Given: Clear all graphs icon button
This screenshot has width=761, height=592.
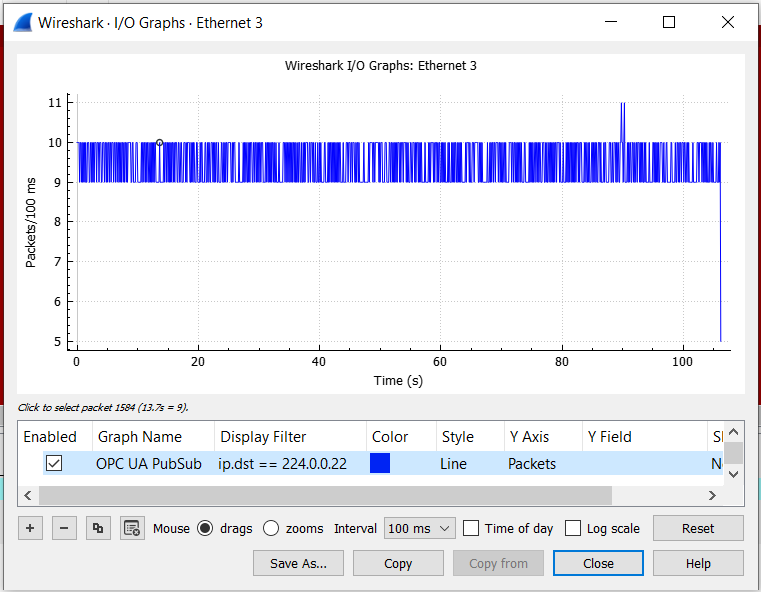Looking at the screenshot, I should [x=132, y=528].
